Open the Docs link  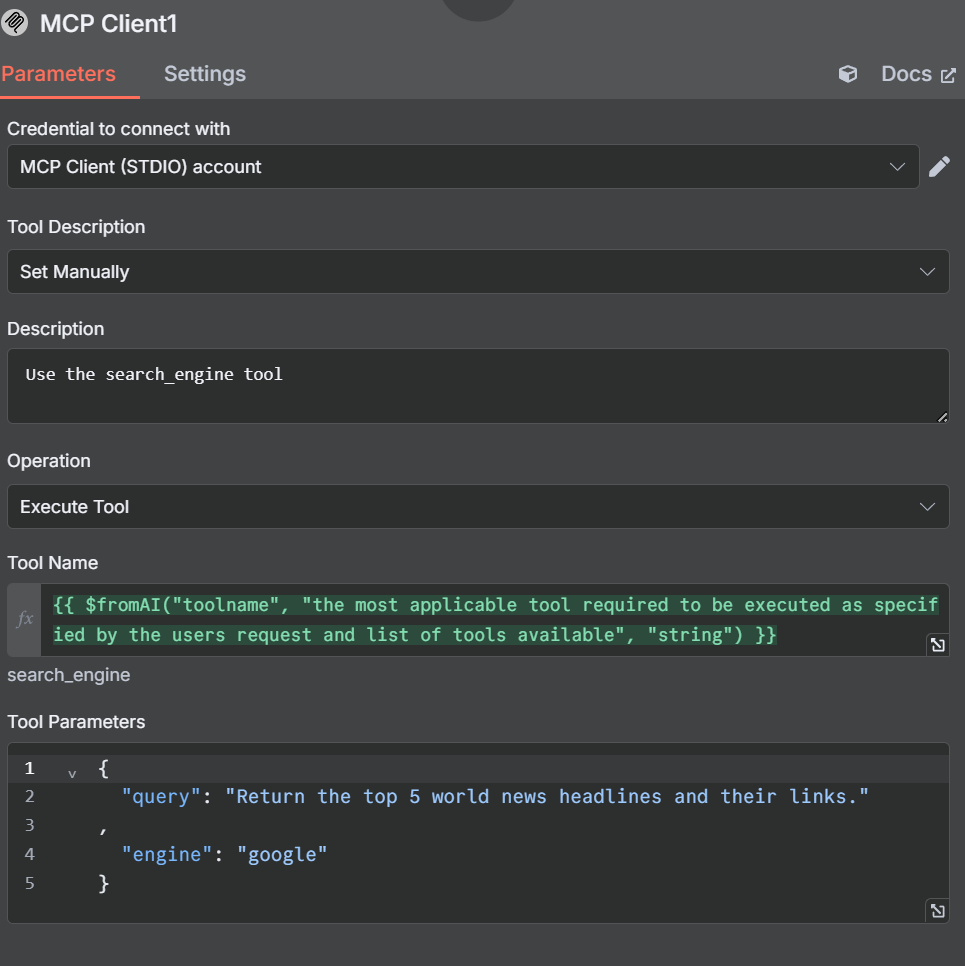[918, 74]
